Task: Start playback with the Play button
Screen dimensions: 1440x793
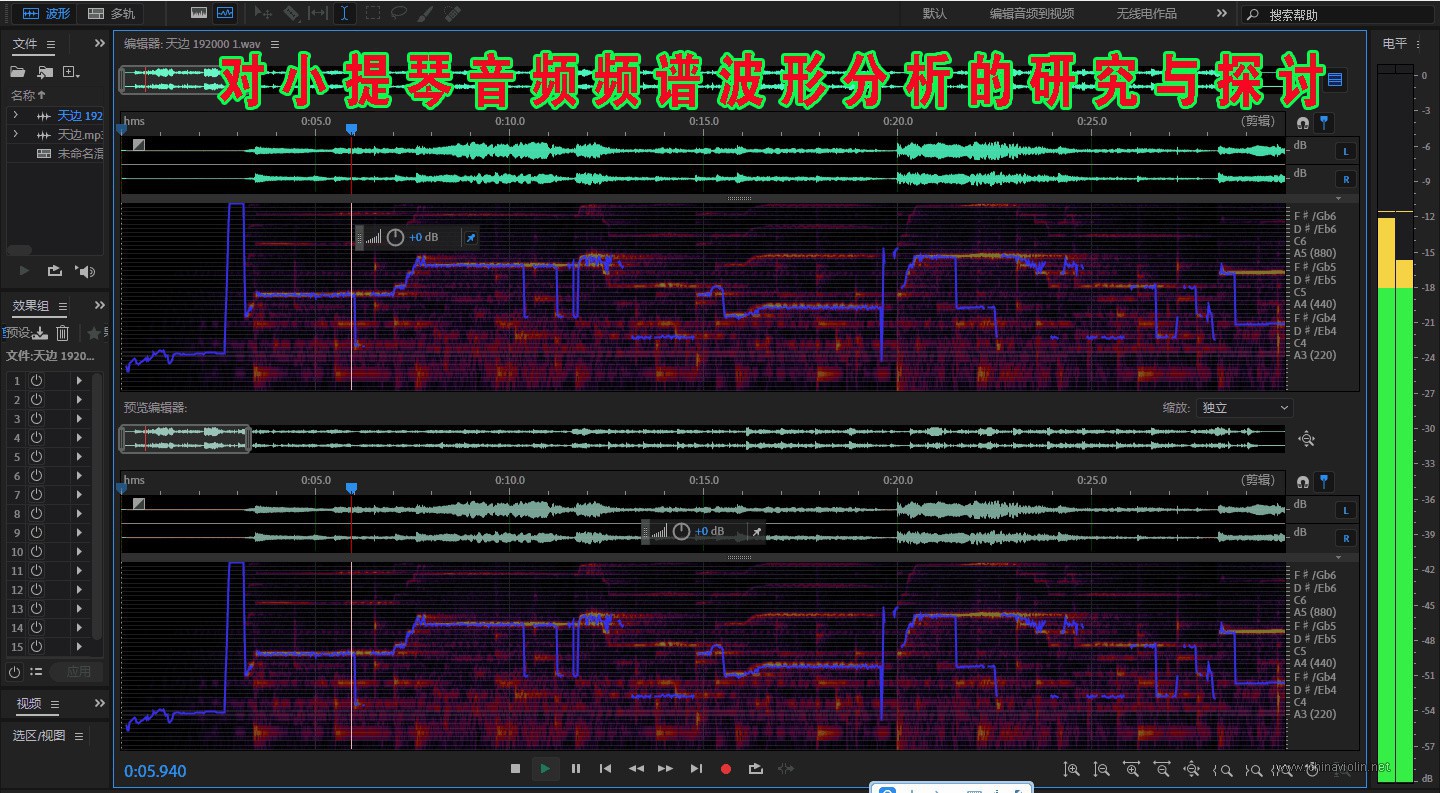Action: [545, 769]
